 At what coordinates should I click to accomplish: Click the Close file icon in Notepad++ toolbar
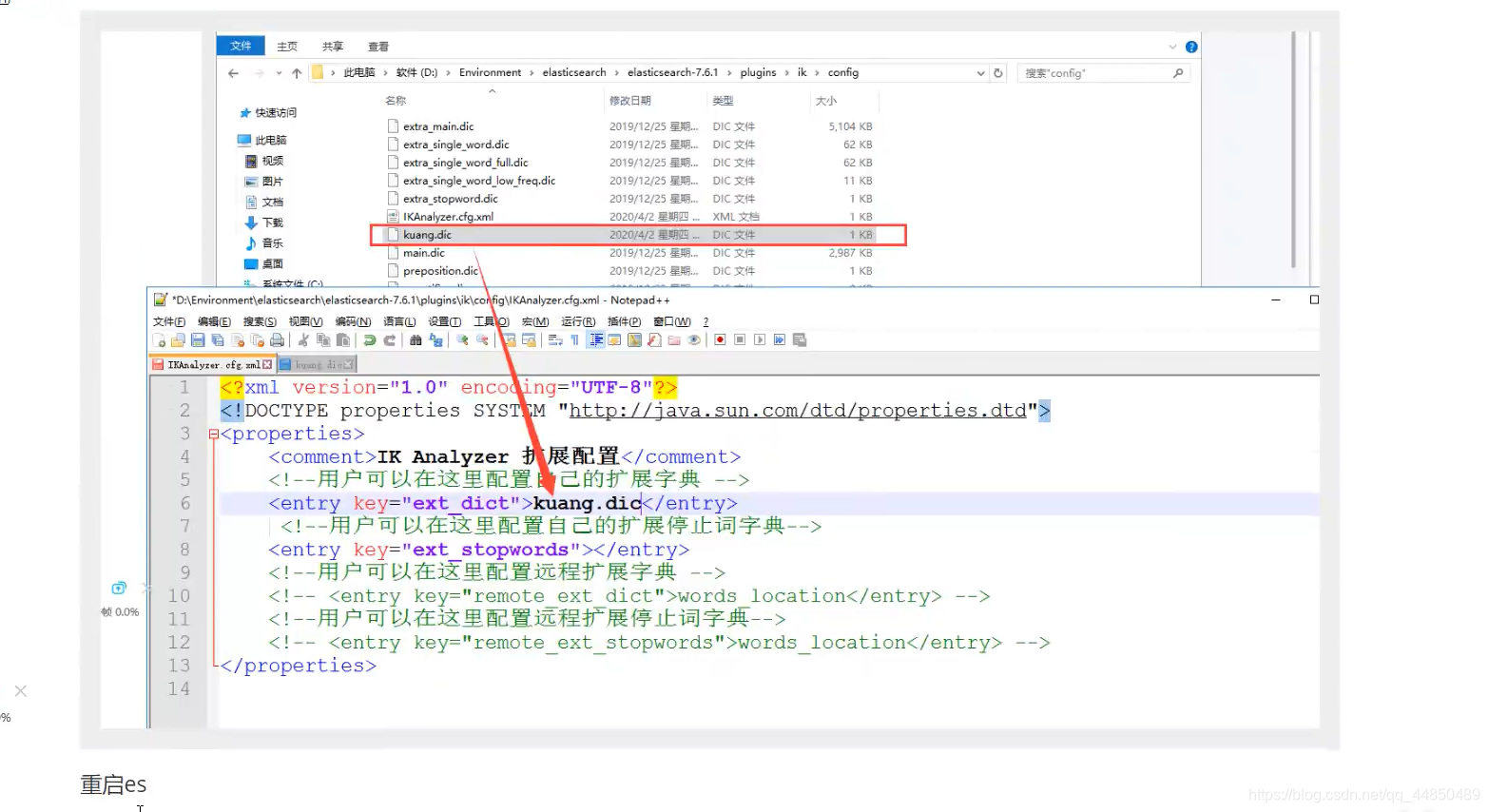pyautogui.click(x=238, y=340)
